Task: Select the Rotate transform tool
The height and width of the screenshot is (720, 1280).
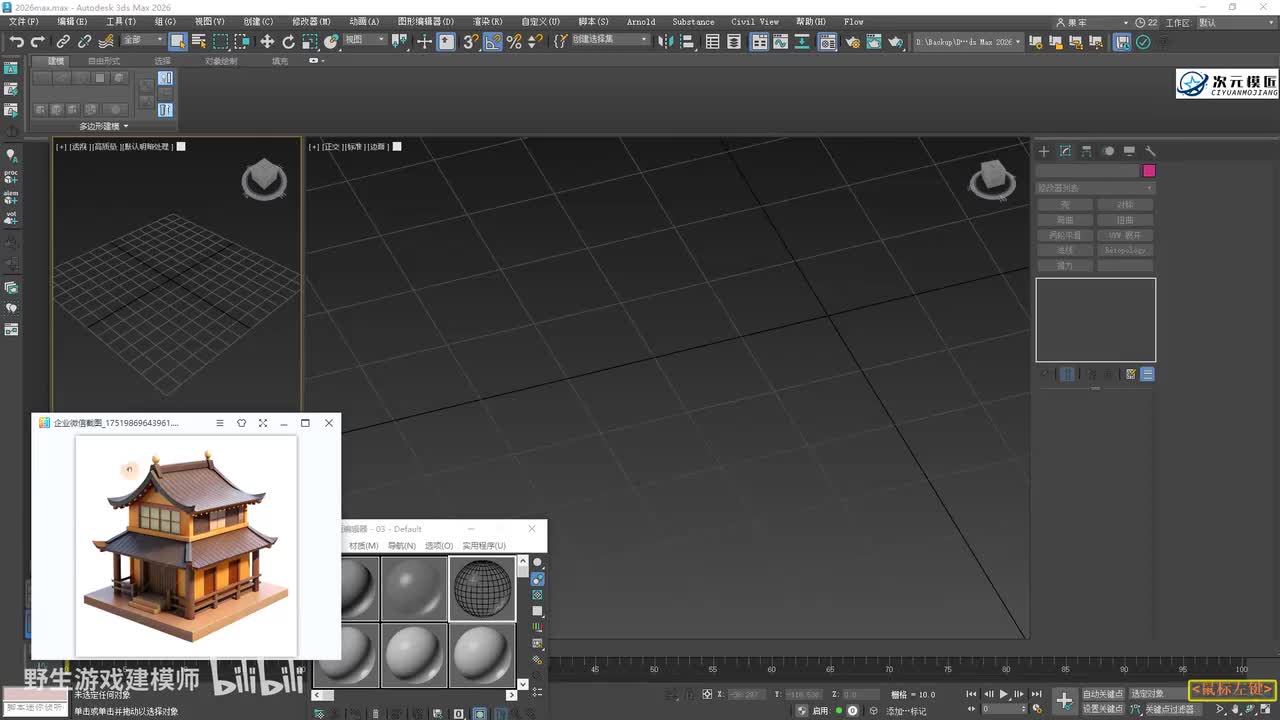Action: (x=289, y=41)
